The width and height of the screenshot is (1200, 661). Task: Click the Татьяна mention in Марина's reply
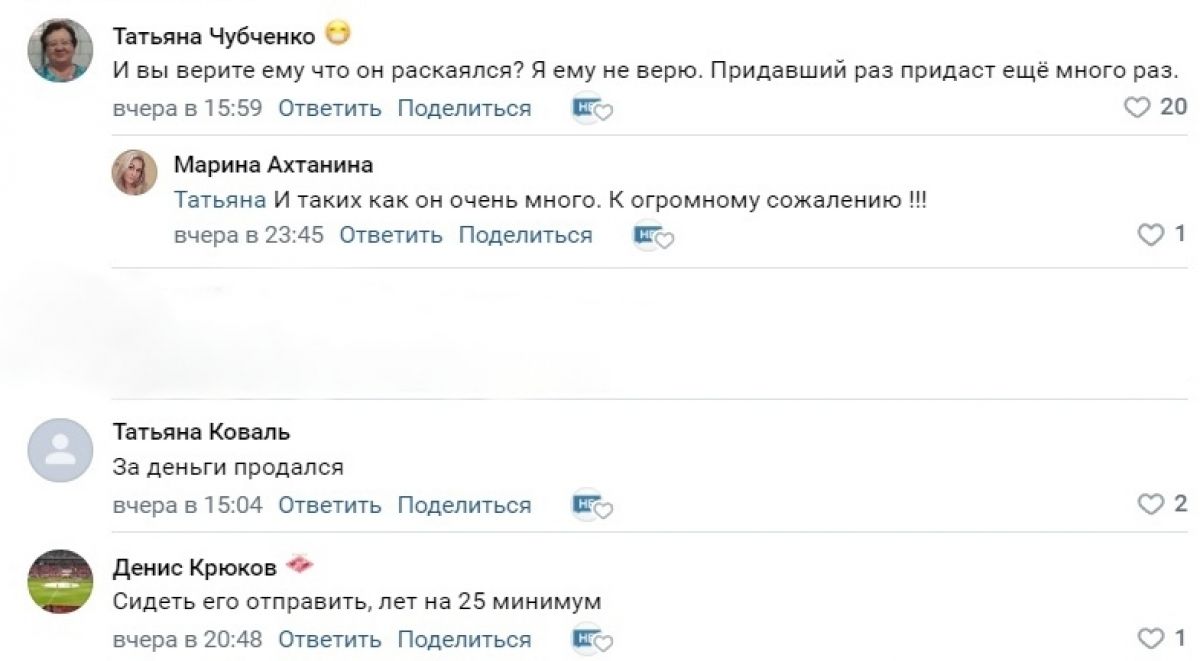219,200
